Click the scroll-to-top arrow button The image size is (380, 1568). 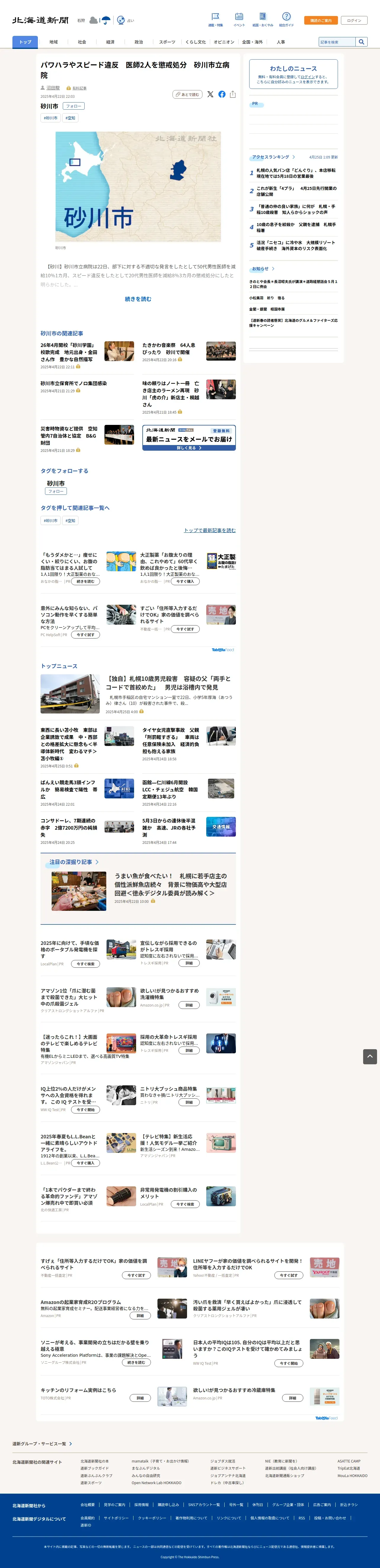pos(370,1057)
